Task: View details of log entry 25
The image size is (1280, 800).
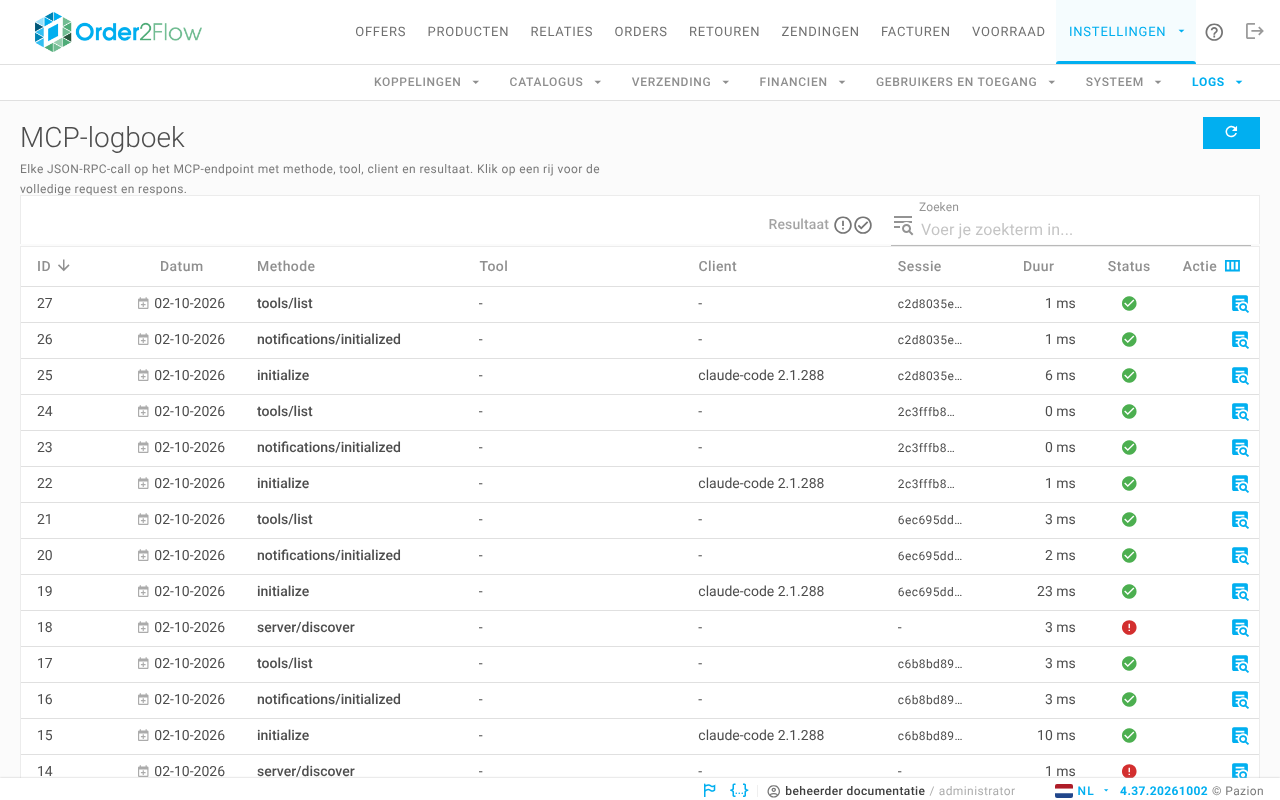Action: (1240, 376)
